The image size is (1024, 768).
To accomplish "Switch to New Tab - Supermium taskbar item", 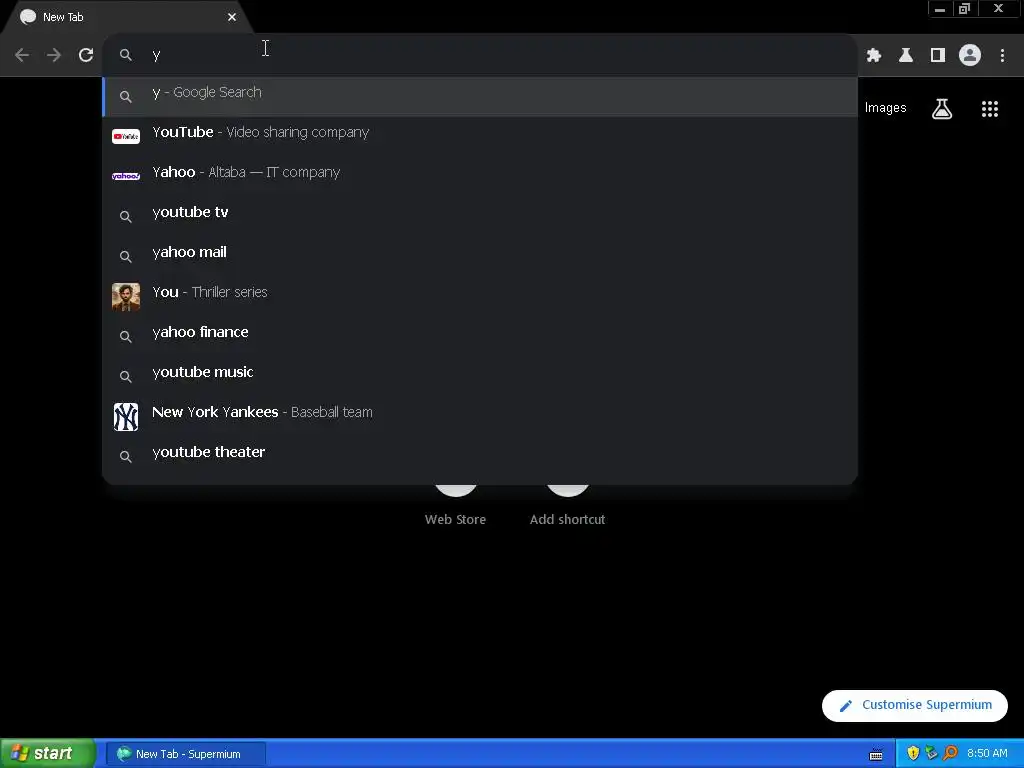I will click(x=186, y=754).
